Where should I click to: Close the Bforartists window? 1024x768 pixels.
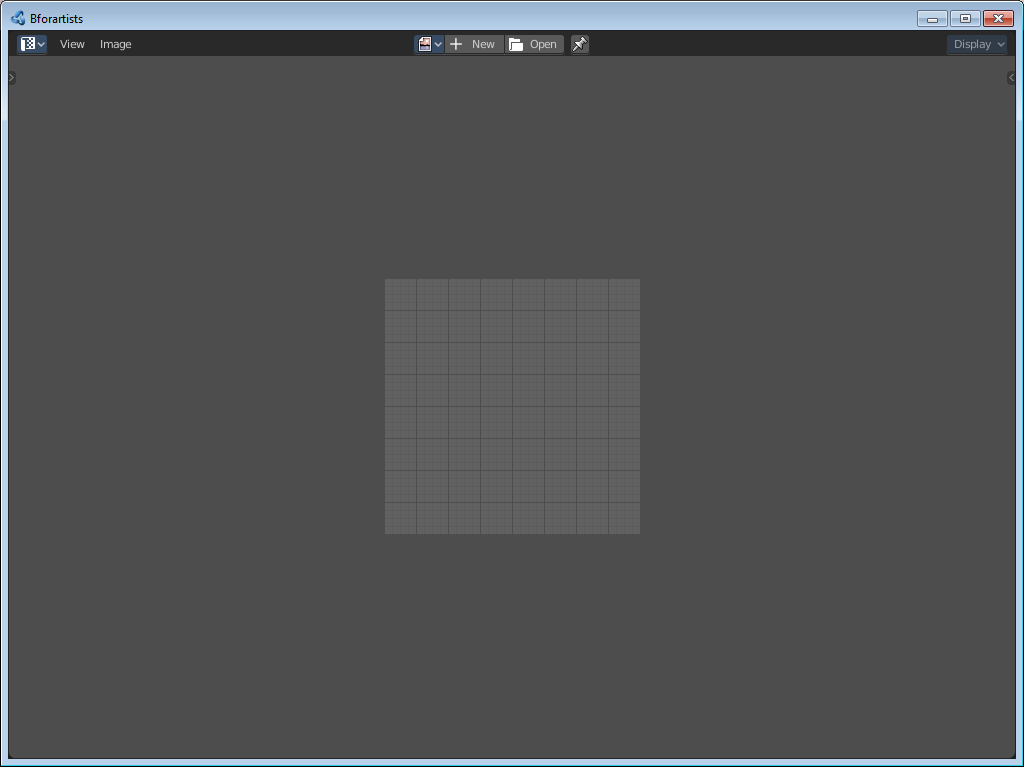tap(999, 19)
